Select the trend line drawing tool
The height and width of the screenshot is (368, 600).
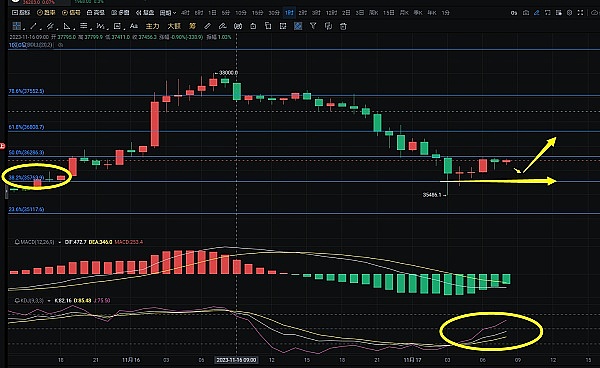tap(33, 26)
